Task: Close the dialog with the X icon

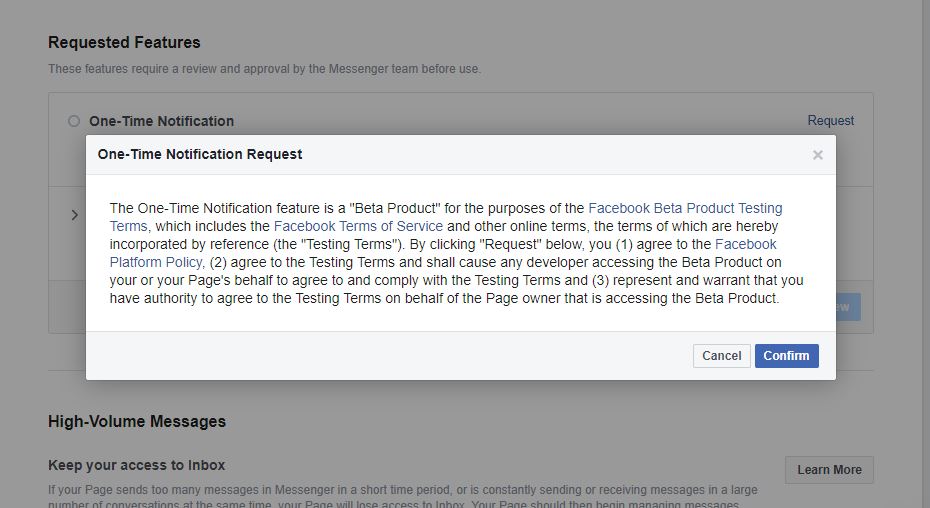Action: pyautogui.click(x=817, y=155)
